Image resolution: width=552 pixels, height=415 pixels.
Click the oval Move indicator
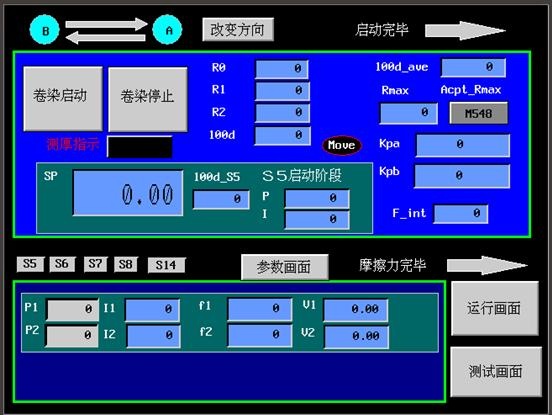tap(341, 145)
